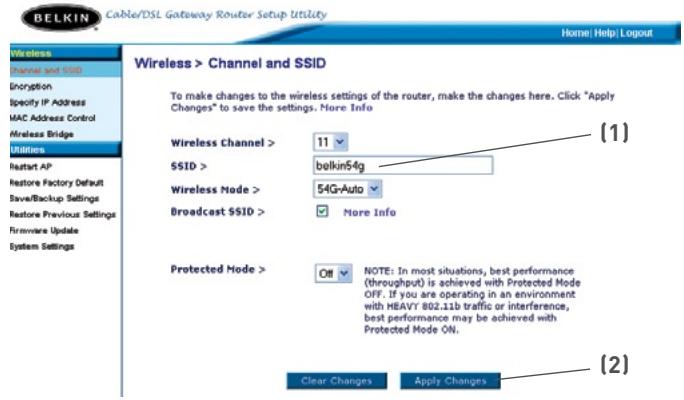This screenshot has height=400, width=684.
Task: Click the Utilities section header
Action: [x=65, y=150]
